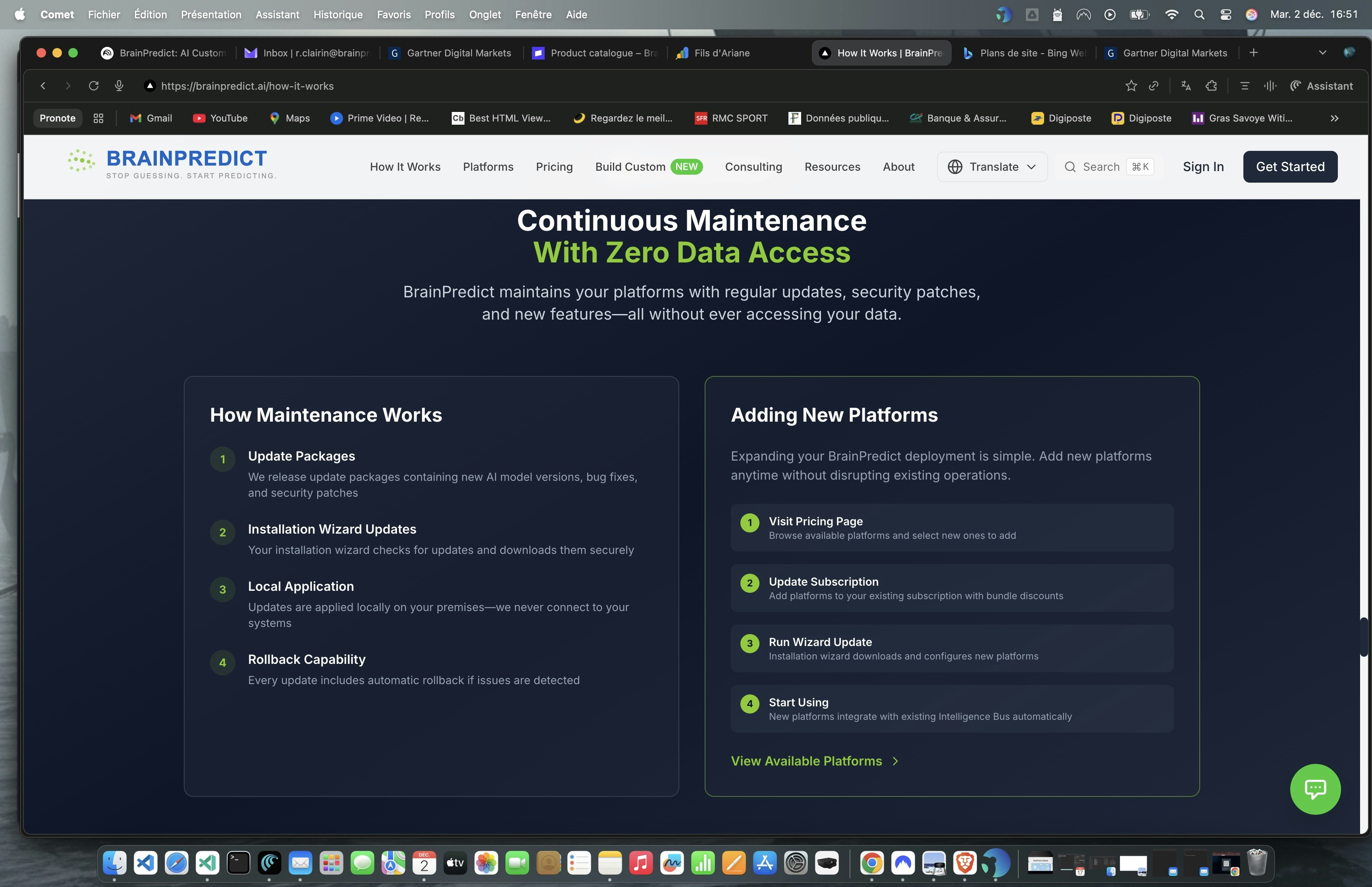This screenshot has height=887, width=1372.
Task: Click the reload page icon
Action: [x=93, y=86]
